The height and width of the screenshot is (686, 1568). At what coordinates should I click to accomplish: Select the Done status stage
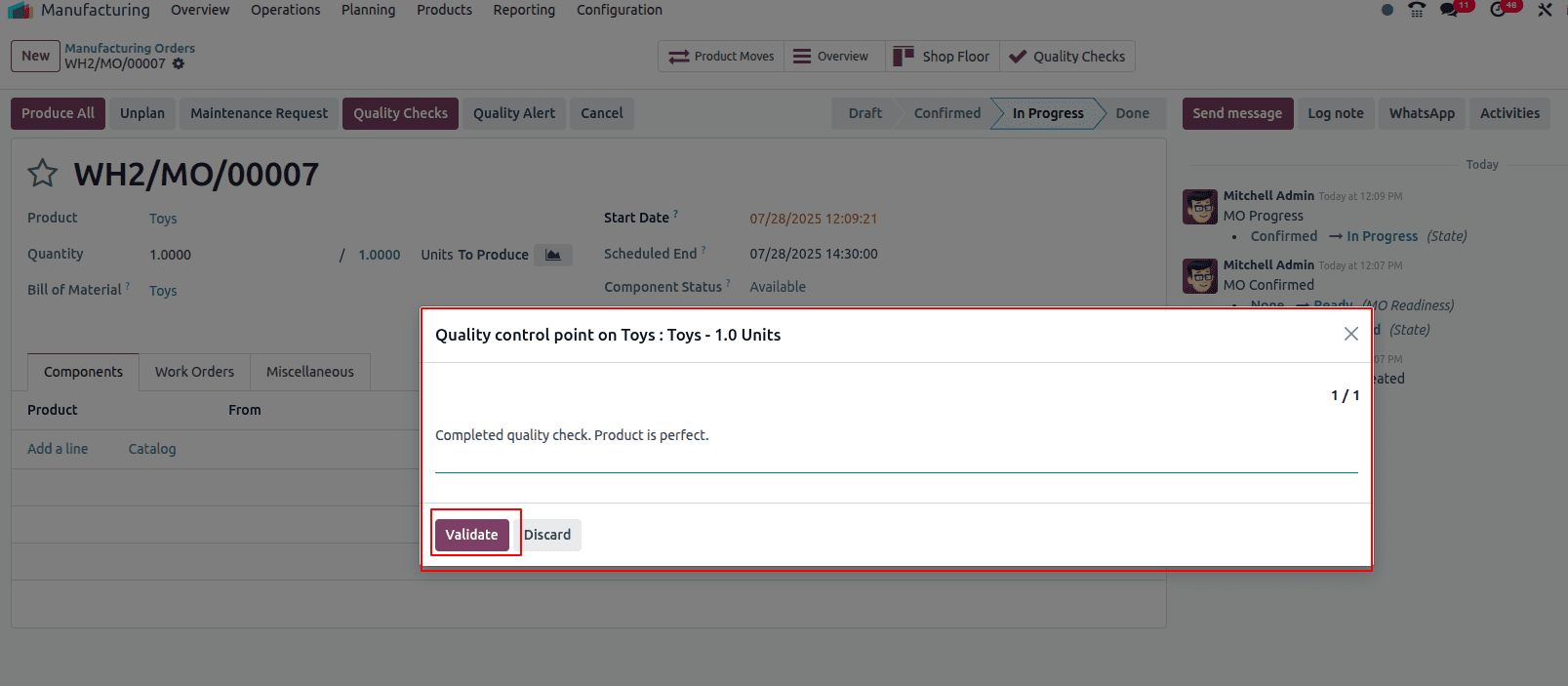[1133, 113]
